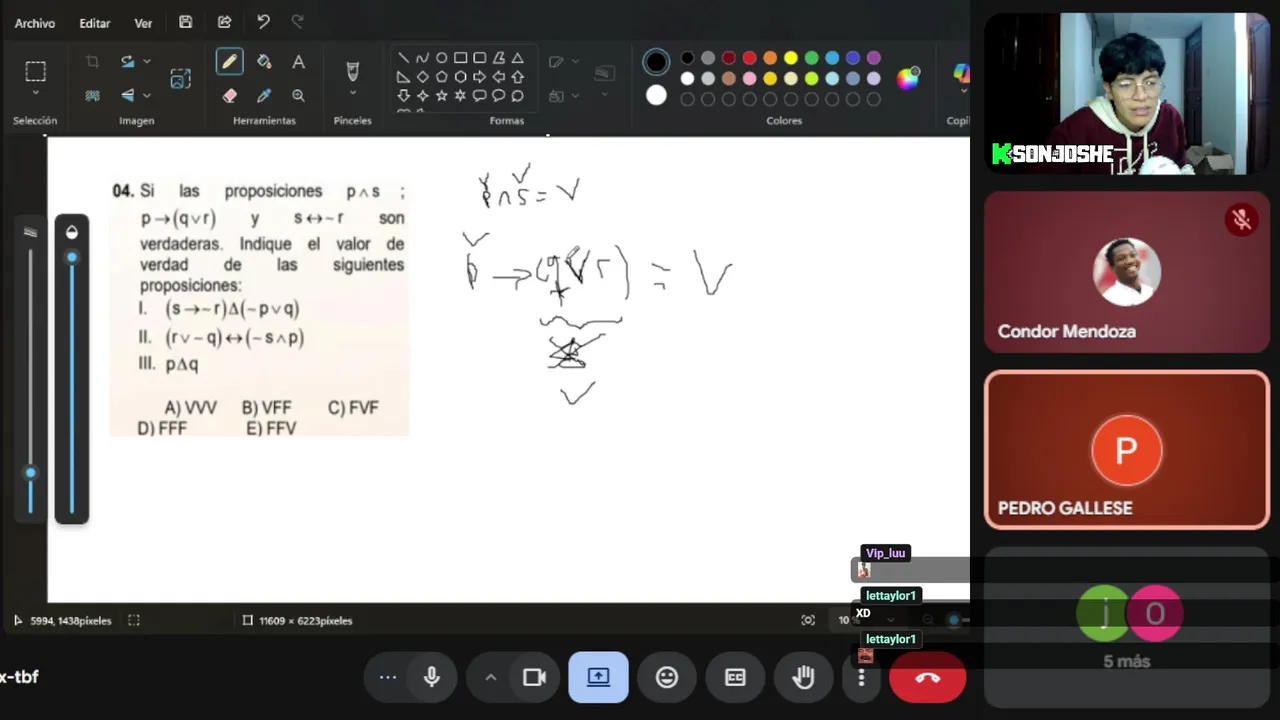Pick the purple color swatch
This screenshot has width=1280, height=720.
tap(874, 58)
